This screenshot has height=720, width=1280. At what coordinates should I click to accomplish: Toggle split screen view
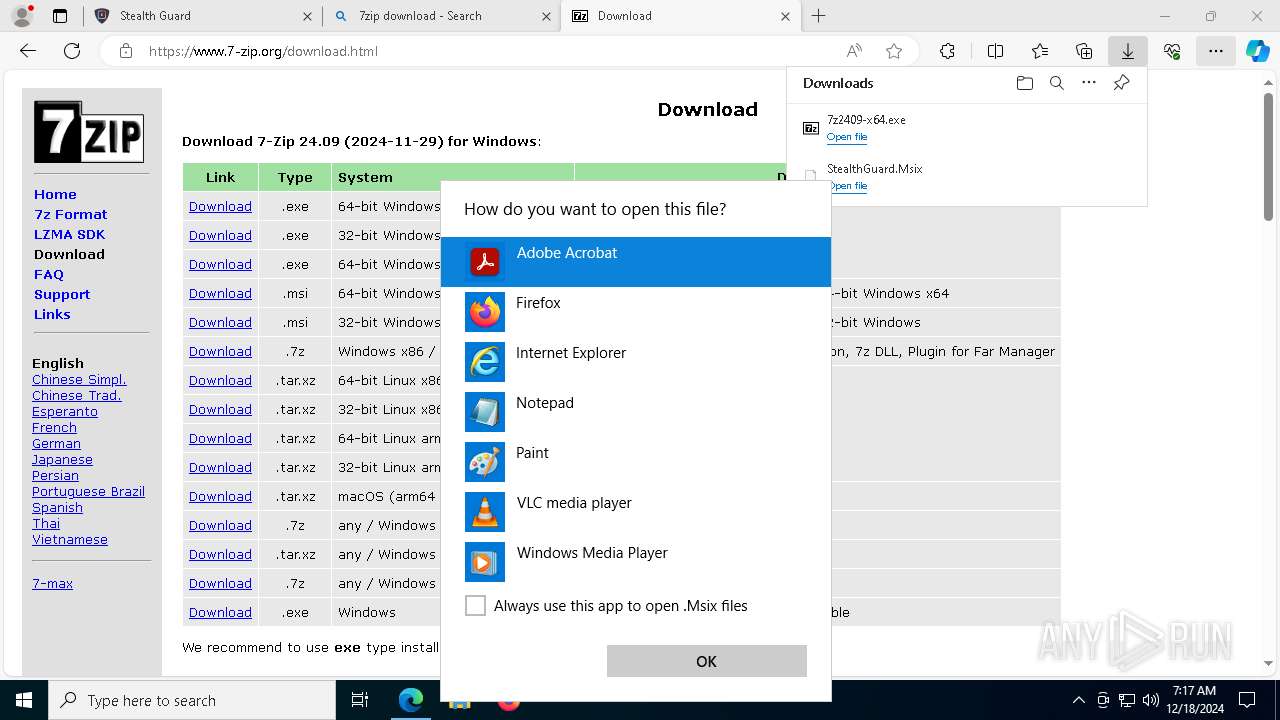(995, 51)
